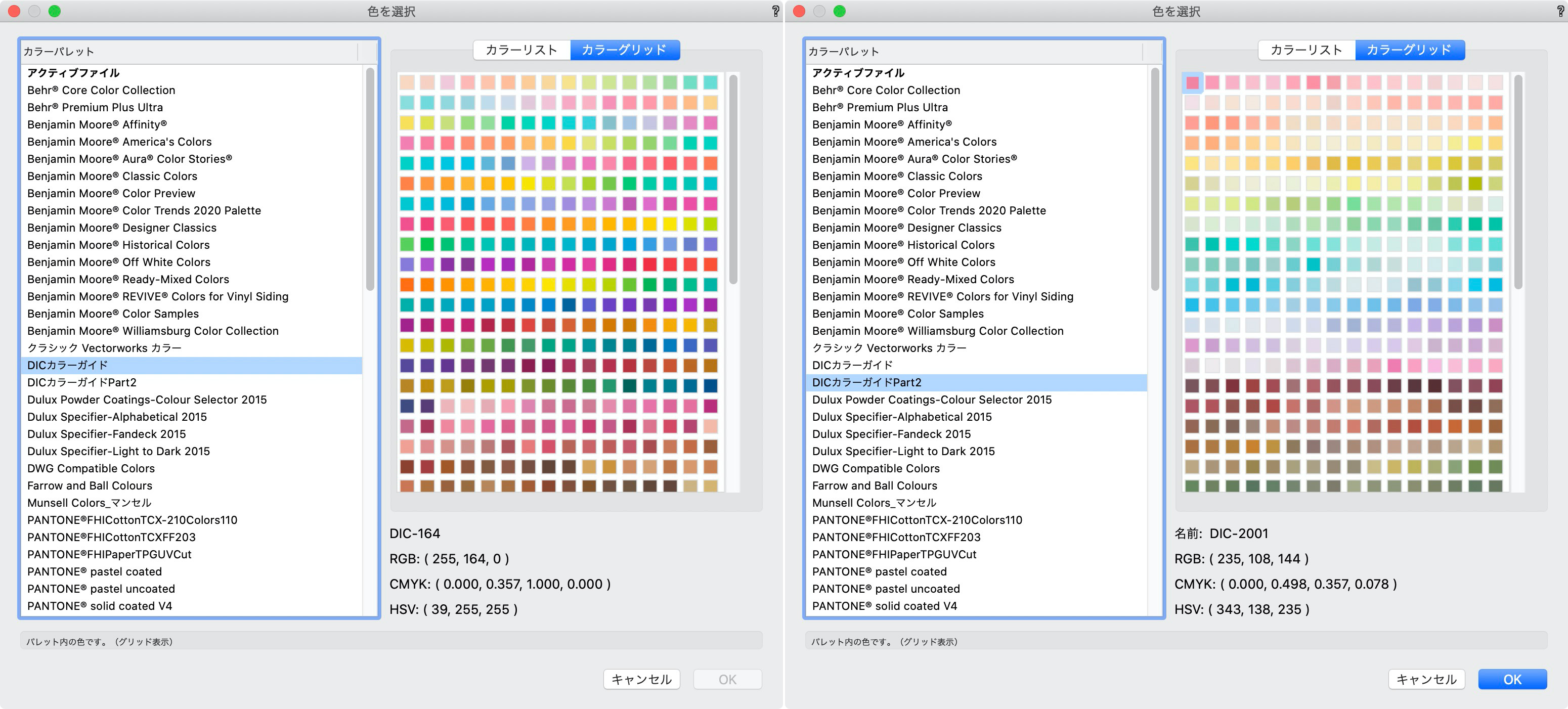Select クラシック Vectorworks カラー in right list
Screen dimensions: 1568x709
pyautogui.click(x=889, y=348)
